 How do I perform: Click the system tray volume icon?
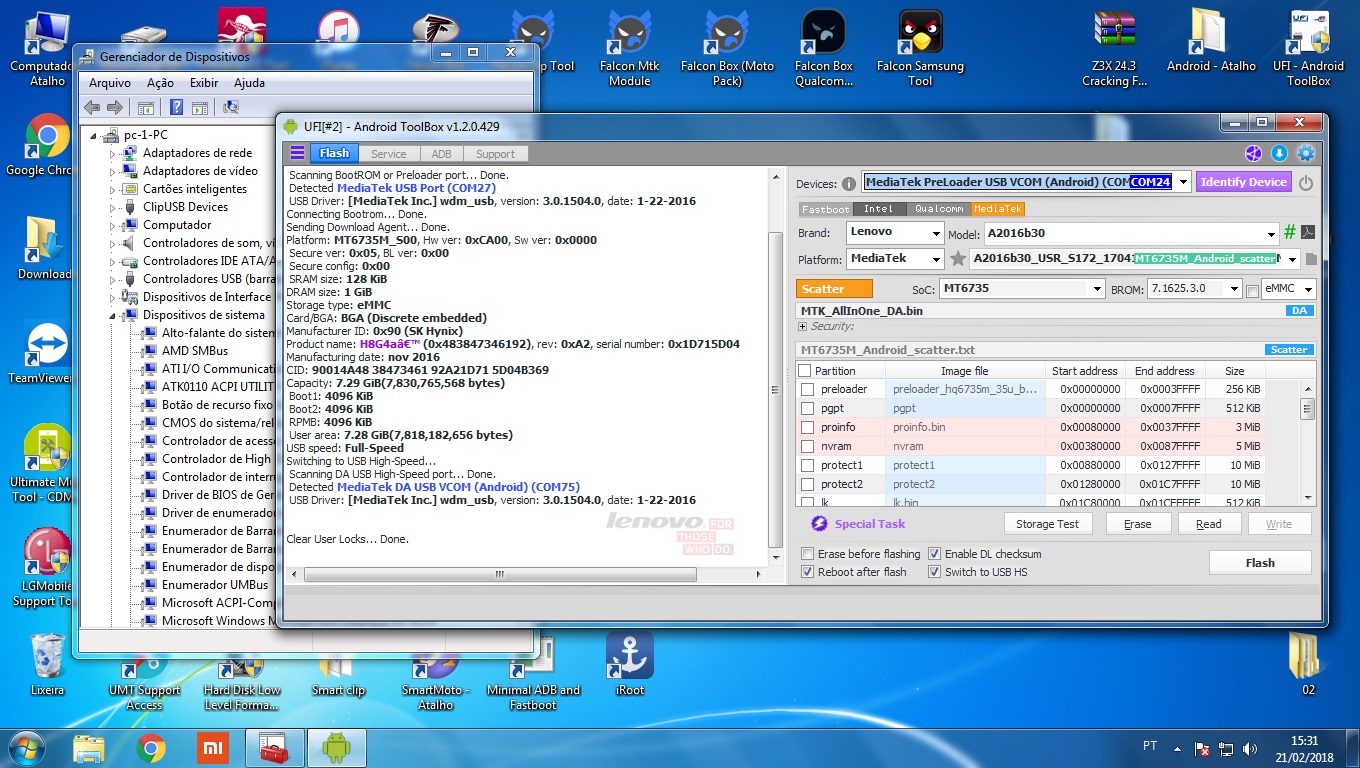(x=1249, y=748)
